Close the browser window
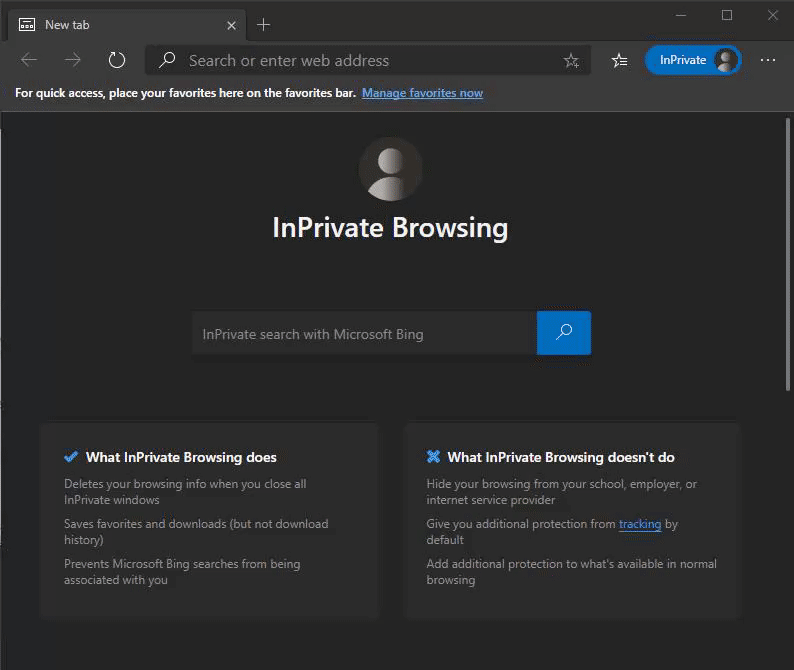Screen dimensions: 794x670 [x=773, y=15]
